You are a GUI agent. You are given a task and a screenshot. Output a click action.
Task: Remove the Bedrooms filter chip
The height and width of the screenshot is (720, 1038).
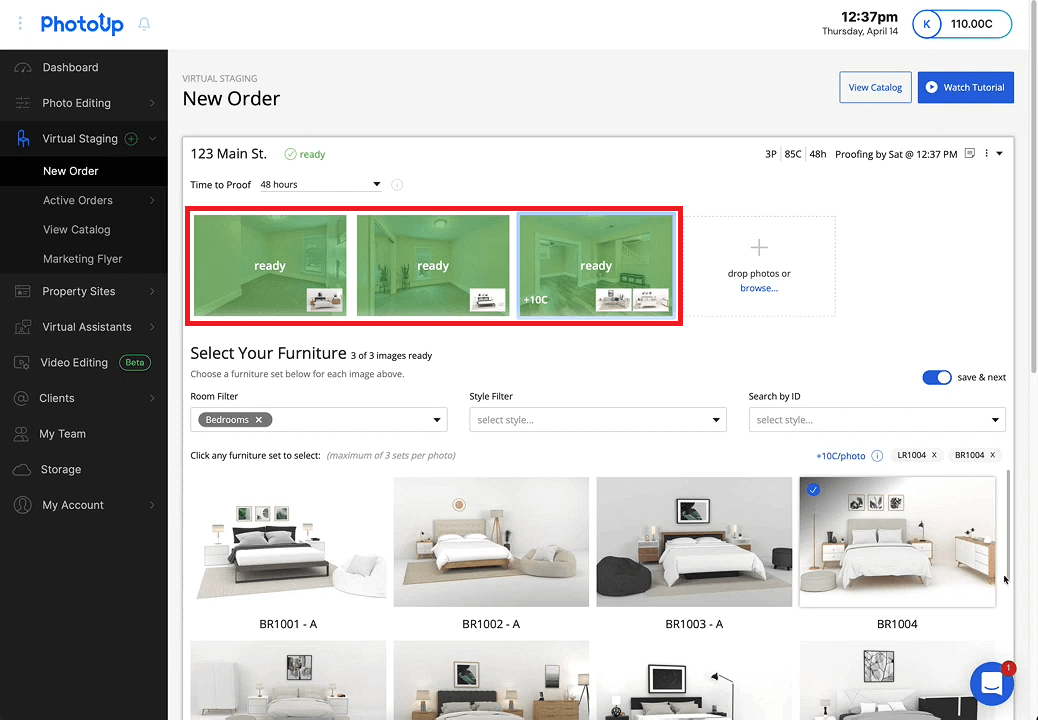coord(258,419)
